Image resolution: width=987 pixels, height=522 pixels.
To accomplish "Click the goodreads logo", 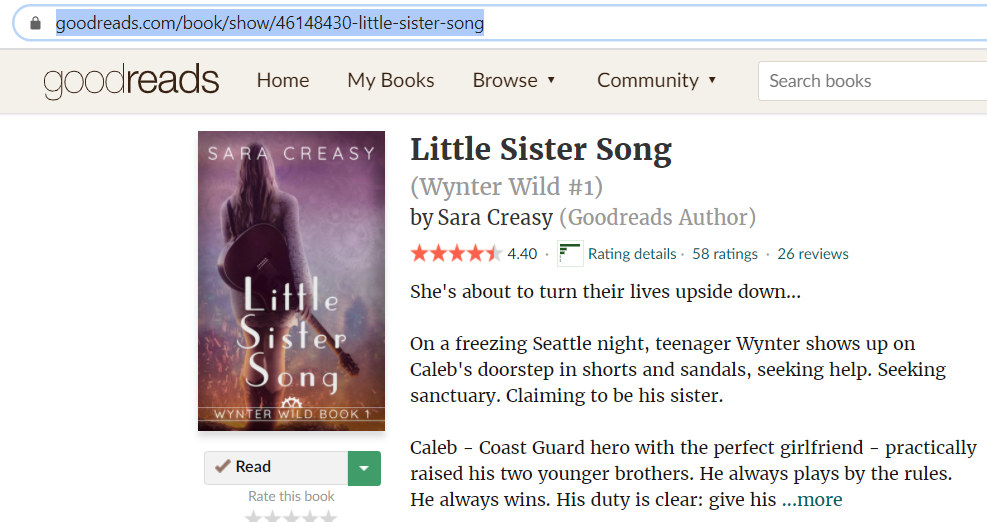I will pos(131,81).
